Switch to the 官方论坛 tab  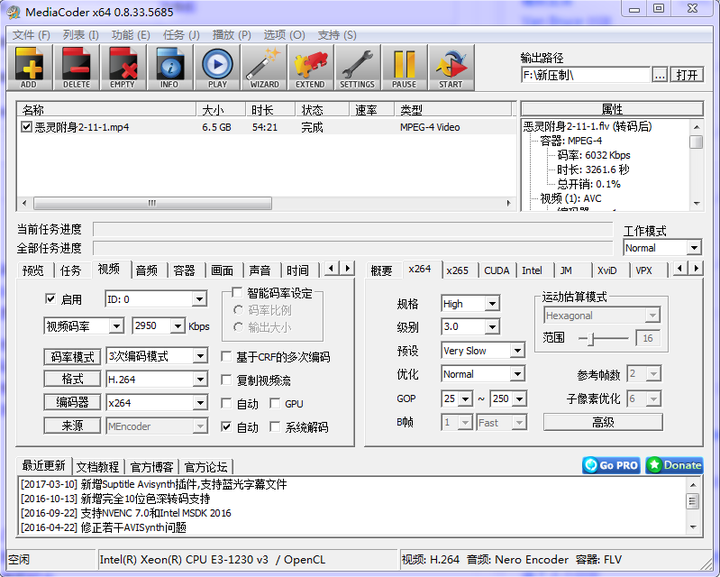tap(206, 467)
